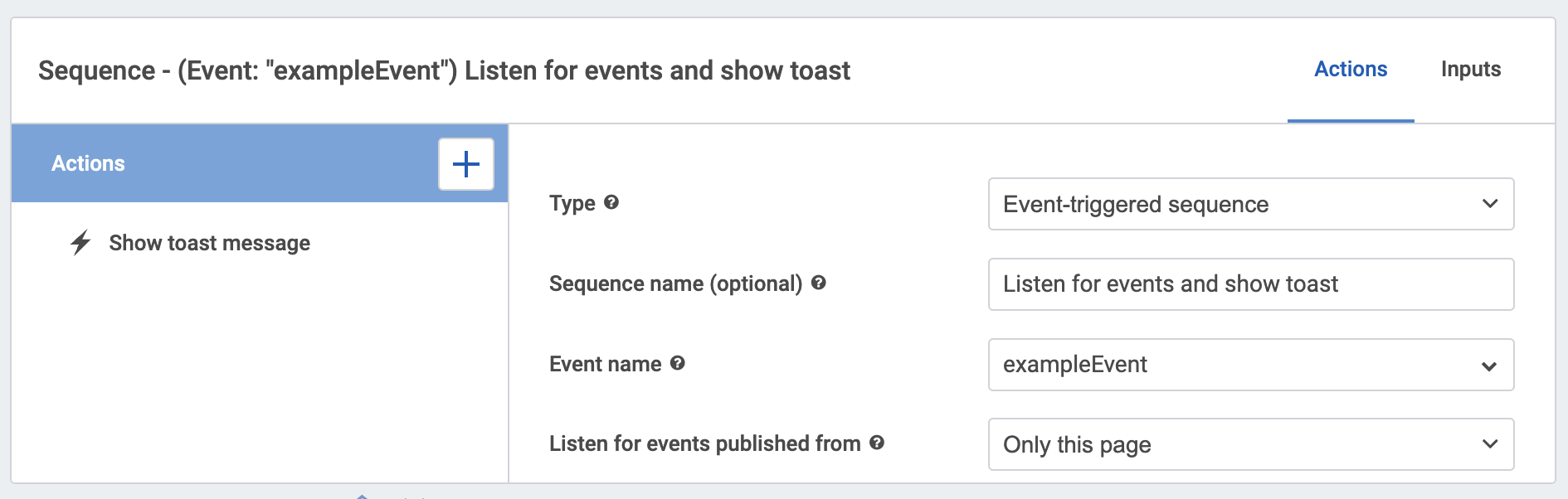Click into the Sequence name text field
1568x499 pixels.
tap(1250, 284)
